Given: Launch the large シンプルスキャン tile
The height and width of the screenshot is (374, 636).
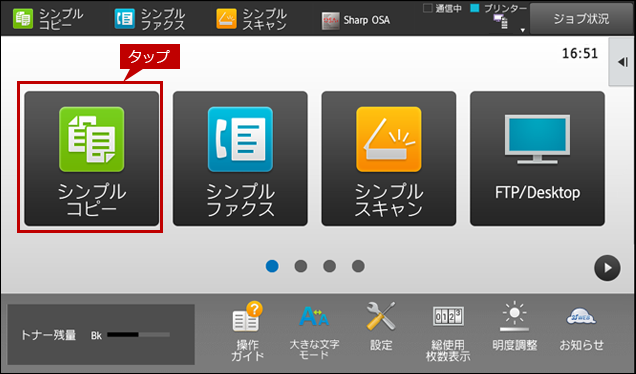Looking at the screenshot, I should tap(389, 159).
